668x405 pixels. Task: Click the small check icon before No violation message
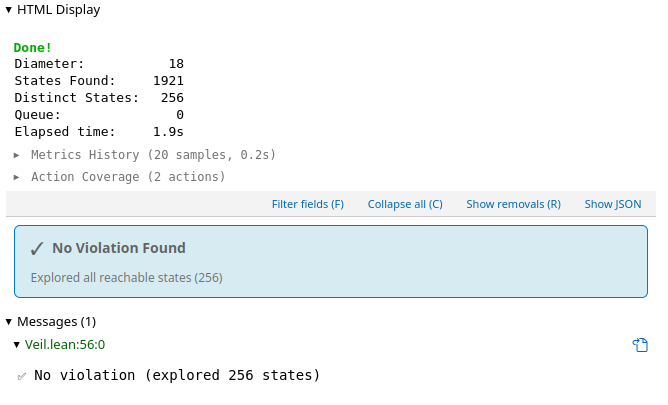click(21, 376)
